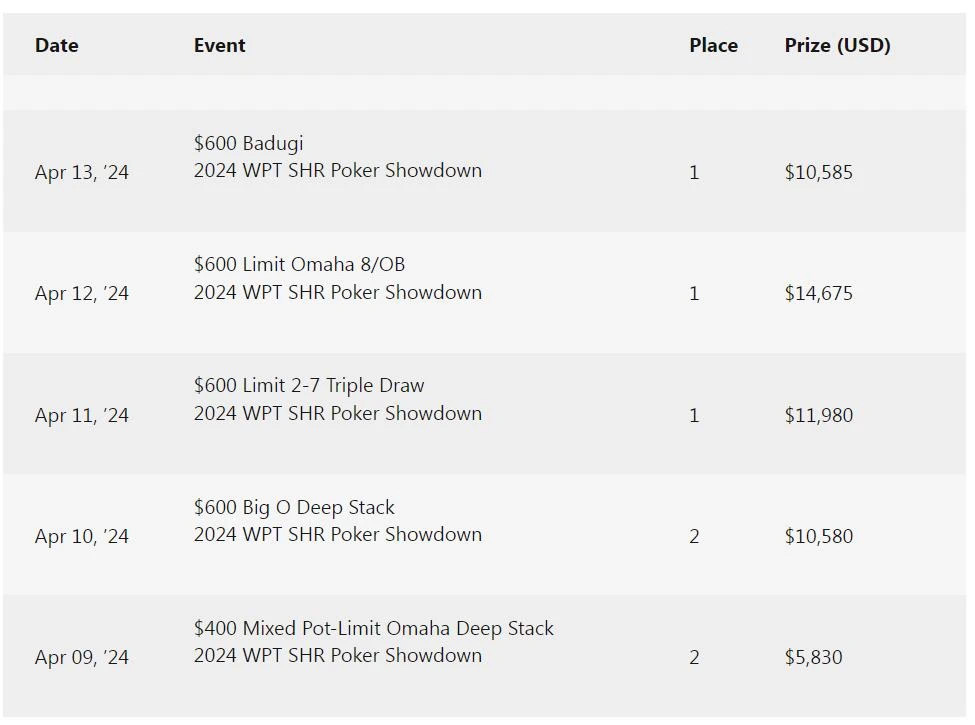Select the Apr 10, '24 date cell
The image size is (975, 725).
pyautogui.click(x=82, y=537)
